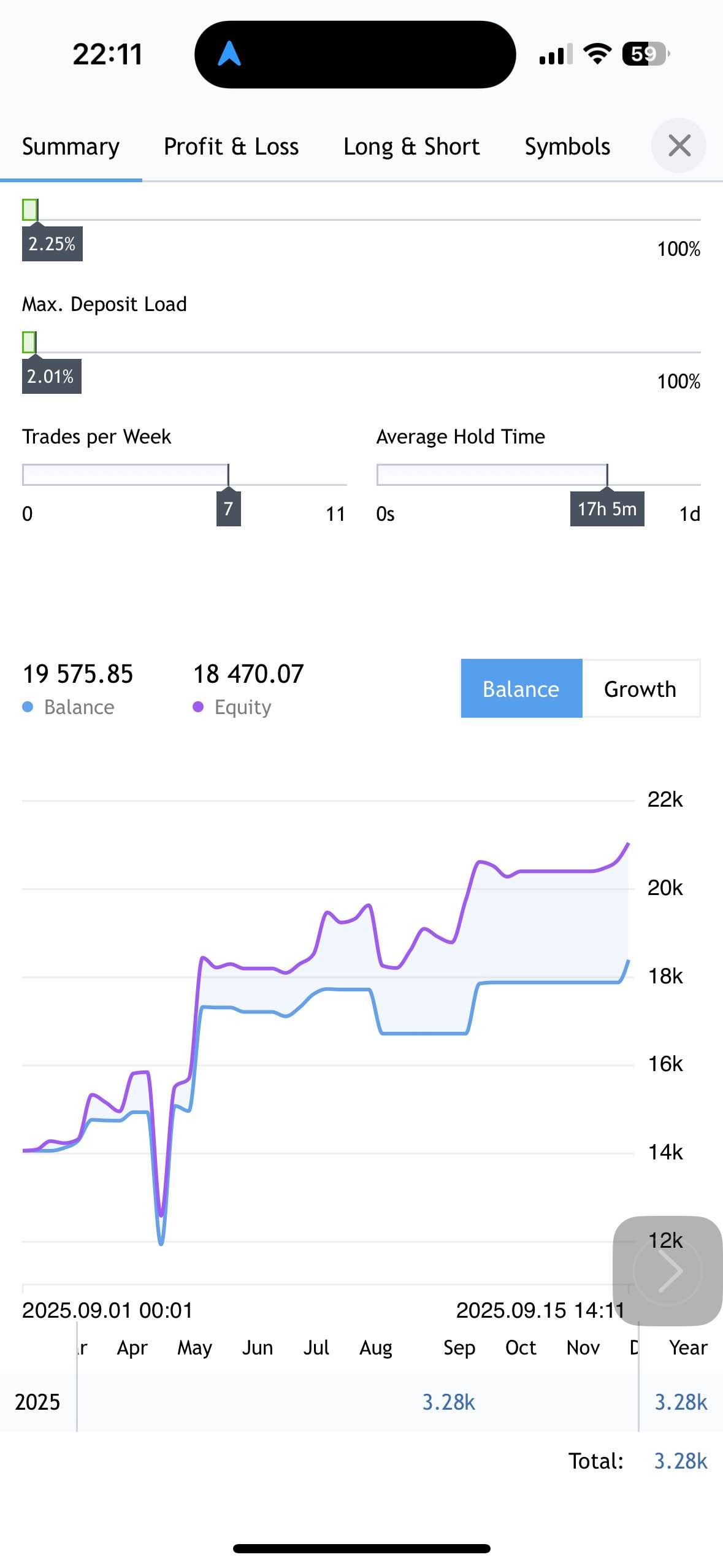
Task: Switch to Long & Short tab
Action: [x=411, y=147]
